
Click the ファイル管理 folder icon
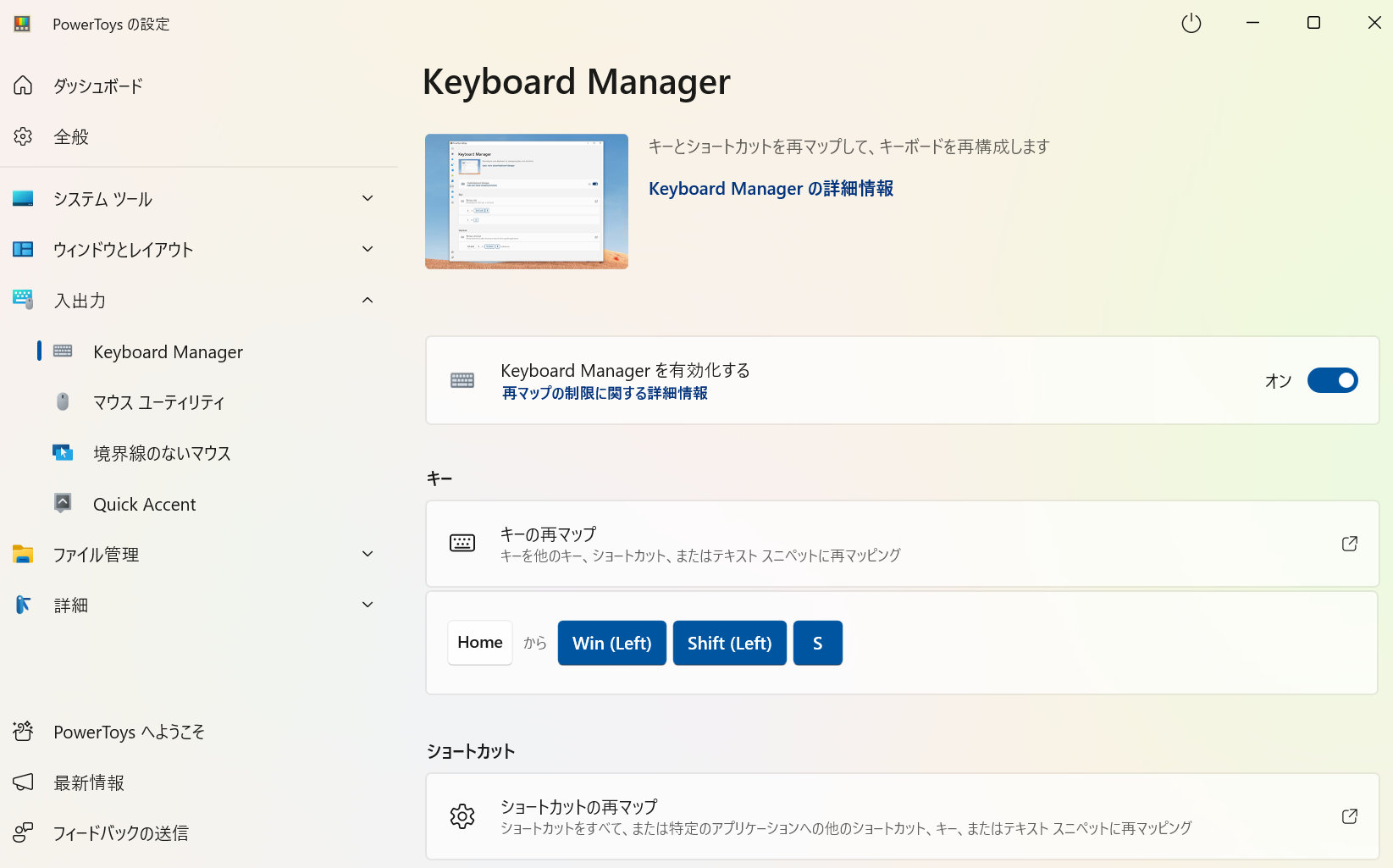point(23,555)
